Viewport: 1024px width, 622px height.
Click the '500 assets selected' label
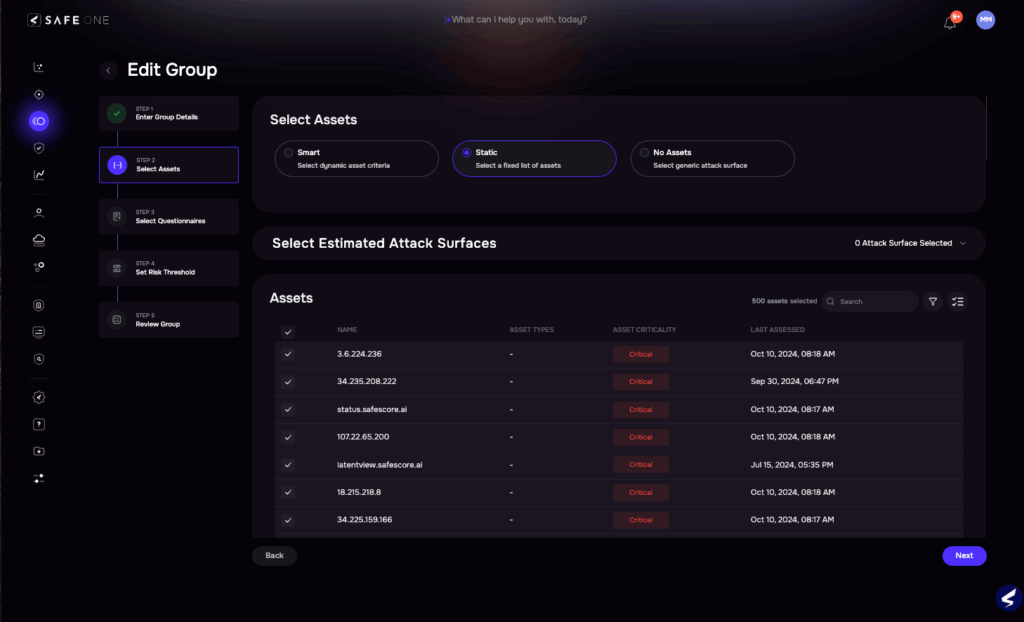click(x=784, y=301)
